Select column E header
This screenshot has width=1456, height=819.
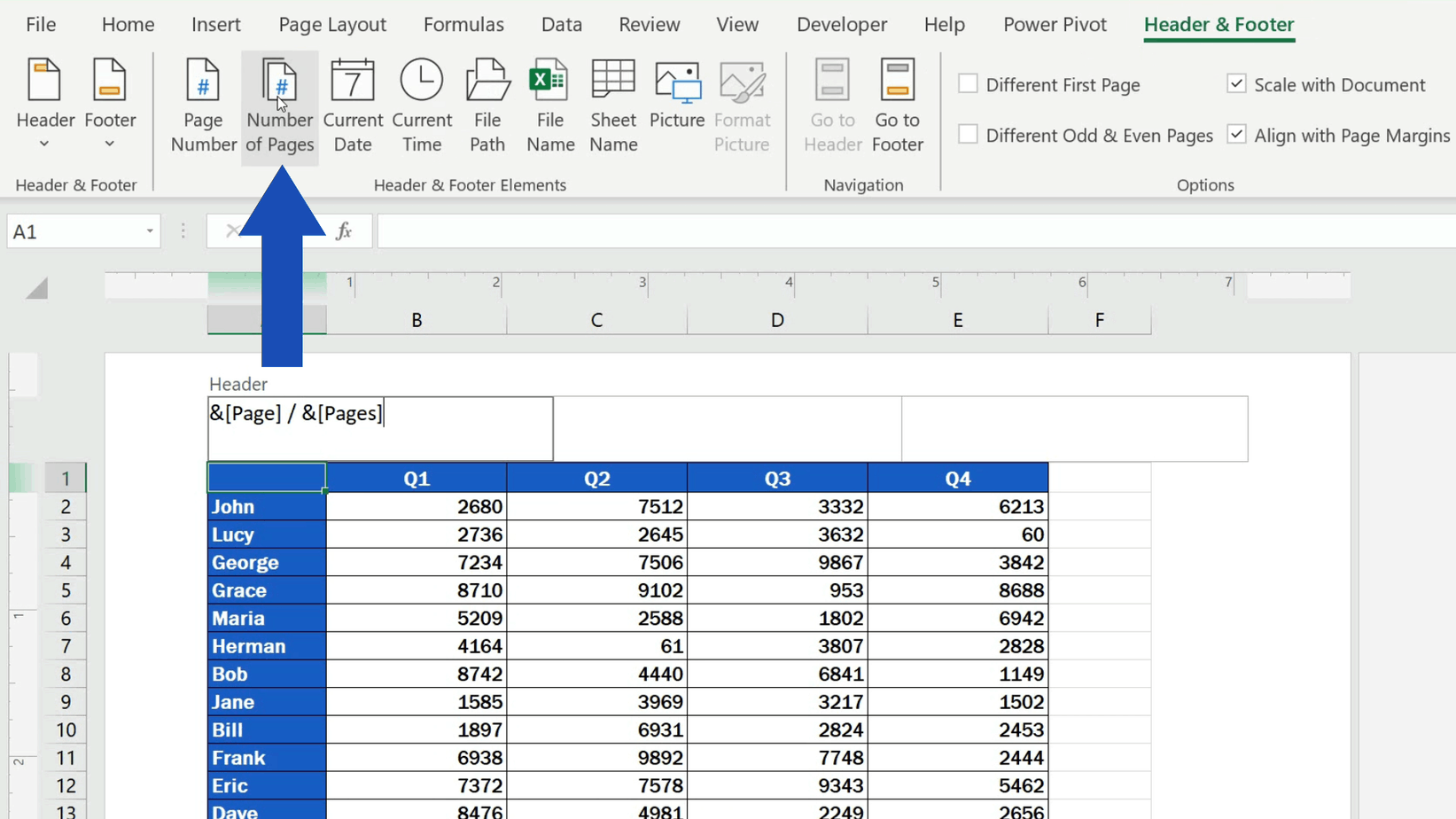[958, 320]
